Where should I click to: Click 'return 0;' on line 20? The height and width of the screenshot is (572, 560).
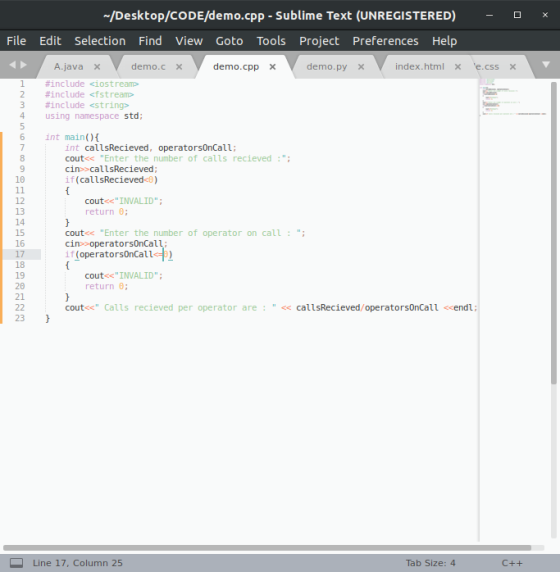pos(106,286)
